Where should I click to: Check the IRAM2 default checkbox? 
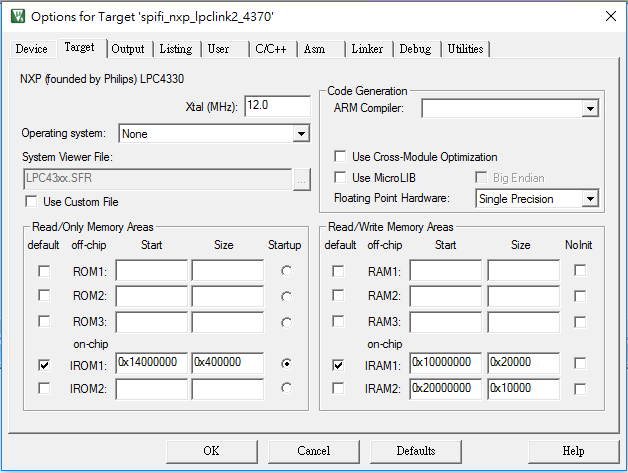[338, 388]
